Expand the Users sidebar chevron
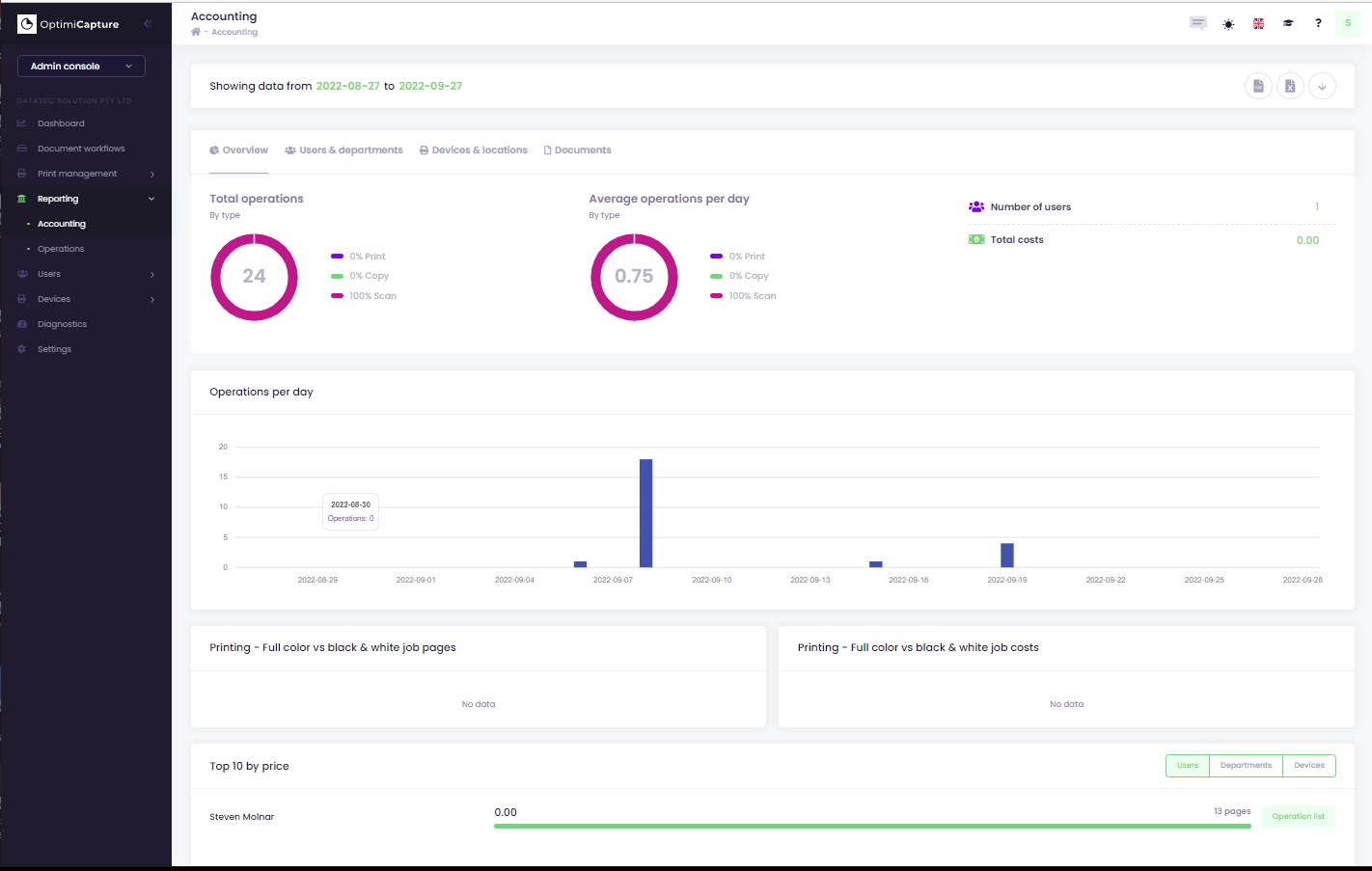1372x871 pixels. pyautogui.click(x=151, y=274)
